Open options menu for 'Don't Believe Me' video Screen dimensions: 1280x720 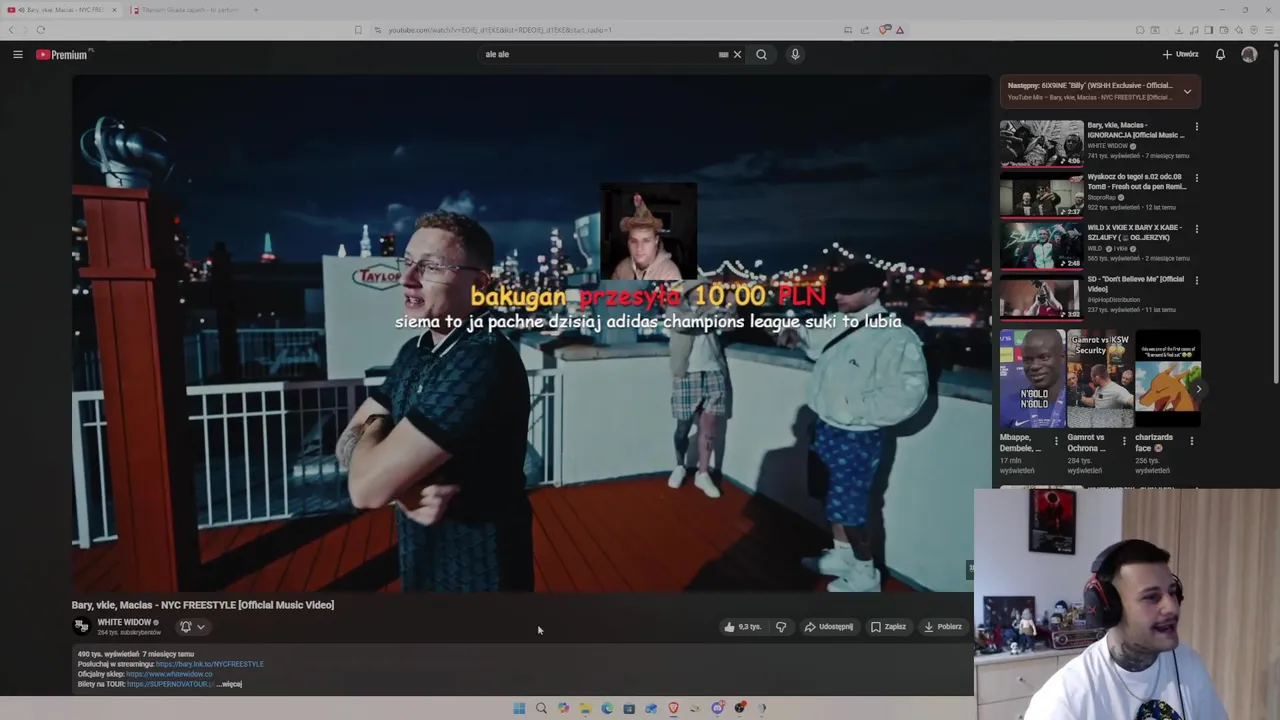coord(1196,281)
